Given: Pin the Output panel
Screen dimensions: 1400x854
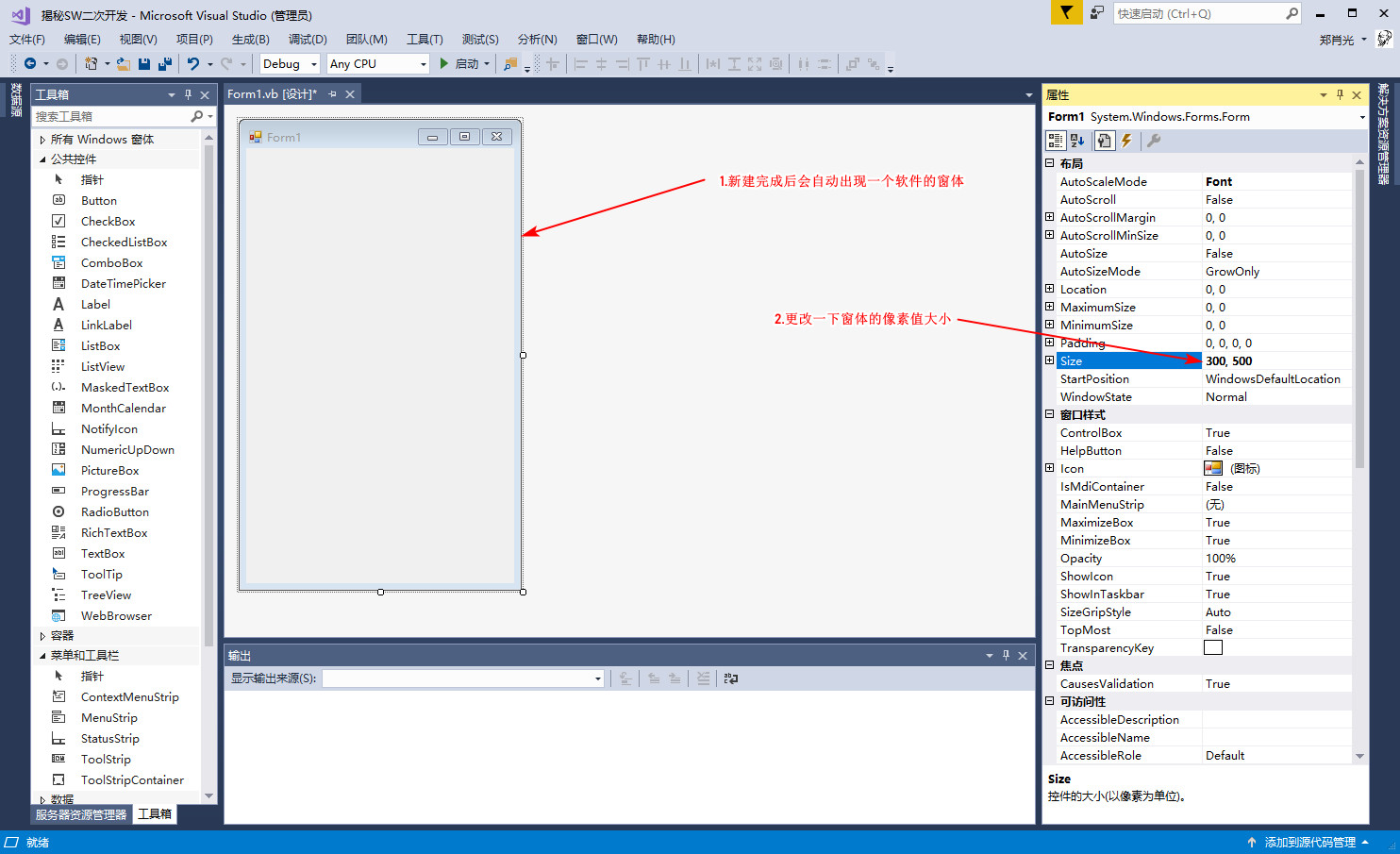Looking at the screenshot, I should [1006, 655].
